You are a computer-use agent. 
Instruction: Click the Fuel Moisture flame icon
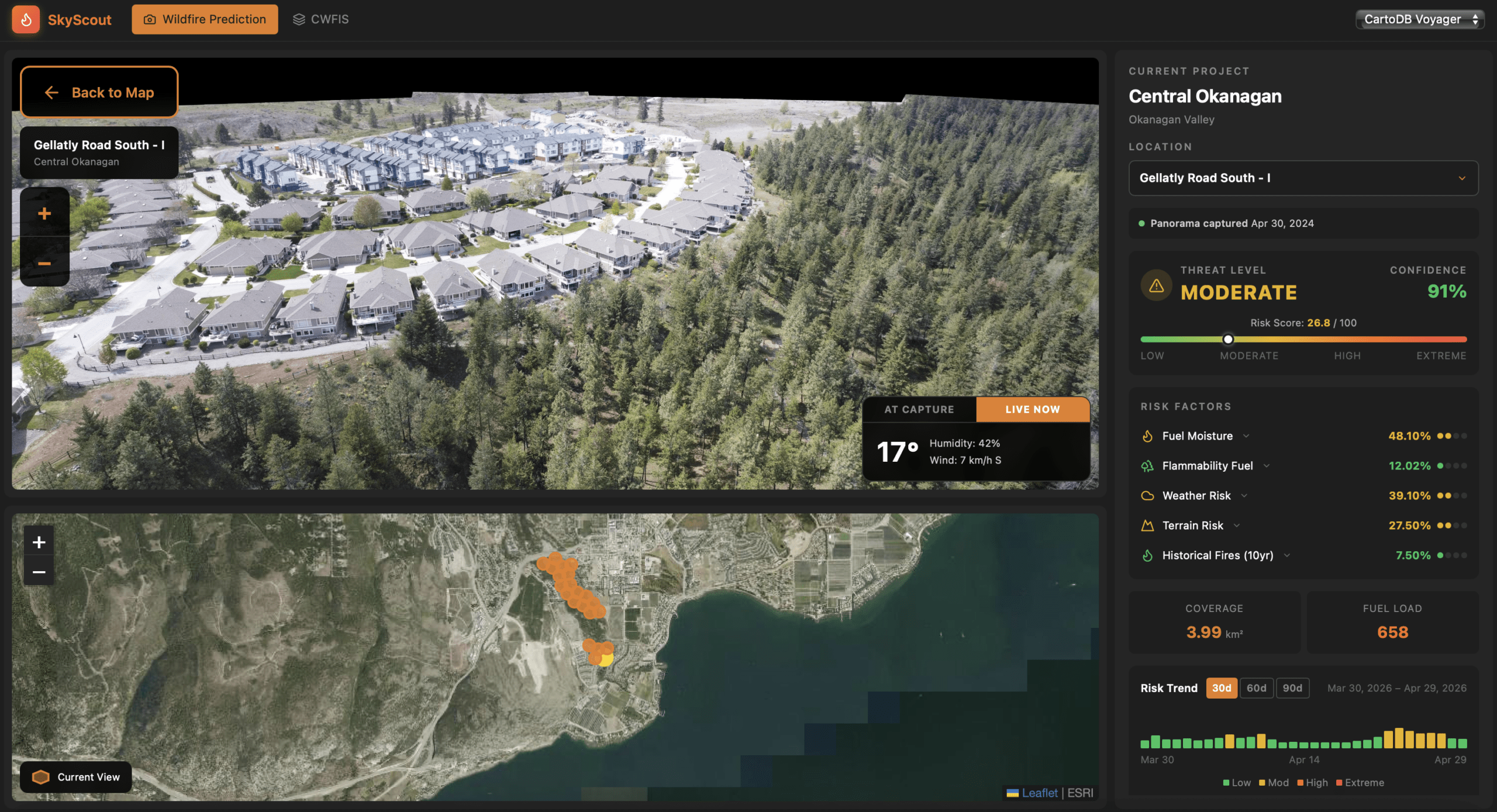pos(1147,436)
